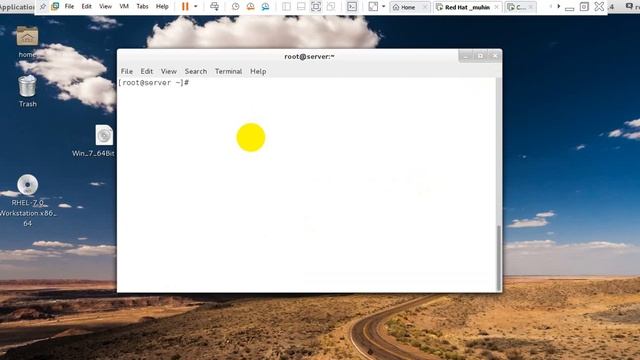Viewport: 640px width, 360px height.
Task: Maximize the root@server terminal window
Action: [480, 56]
